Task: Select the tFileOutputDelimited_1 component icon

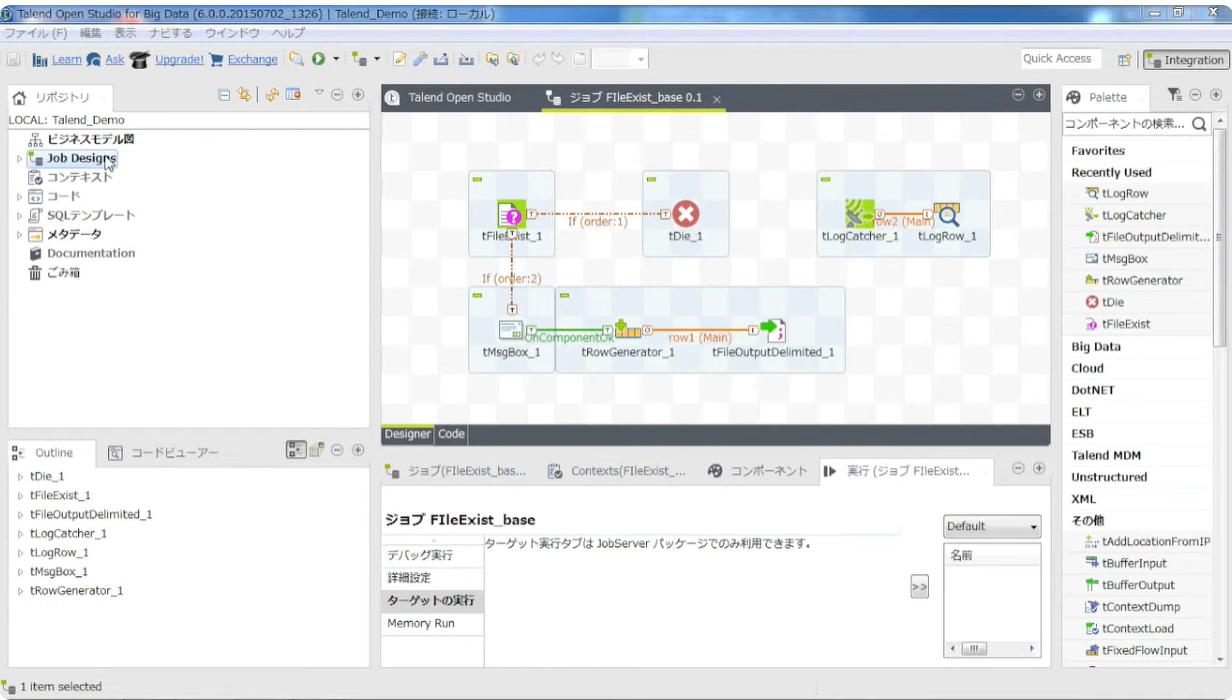Action: pyautogui.click(x=773, y=330)
